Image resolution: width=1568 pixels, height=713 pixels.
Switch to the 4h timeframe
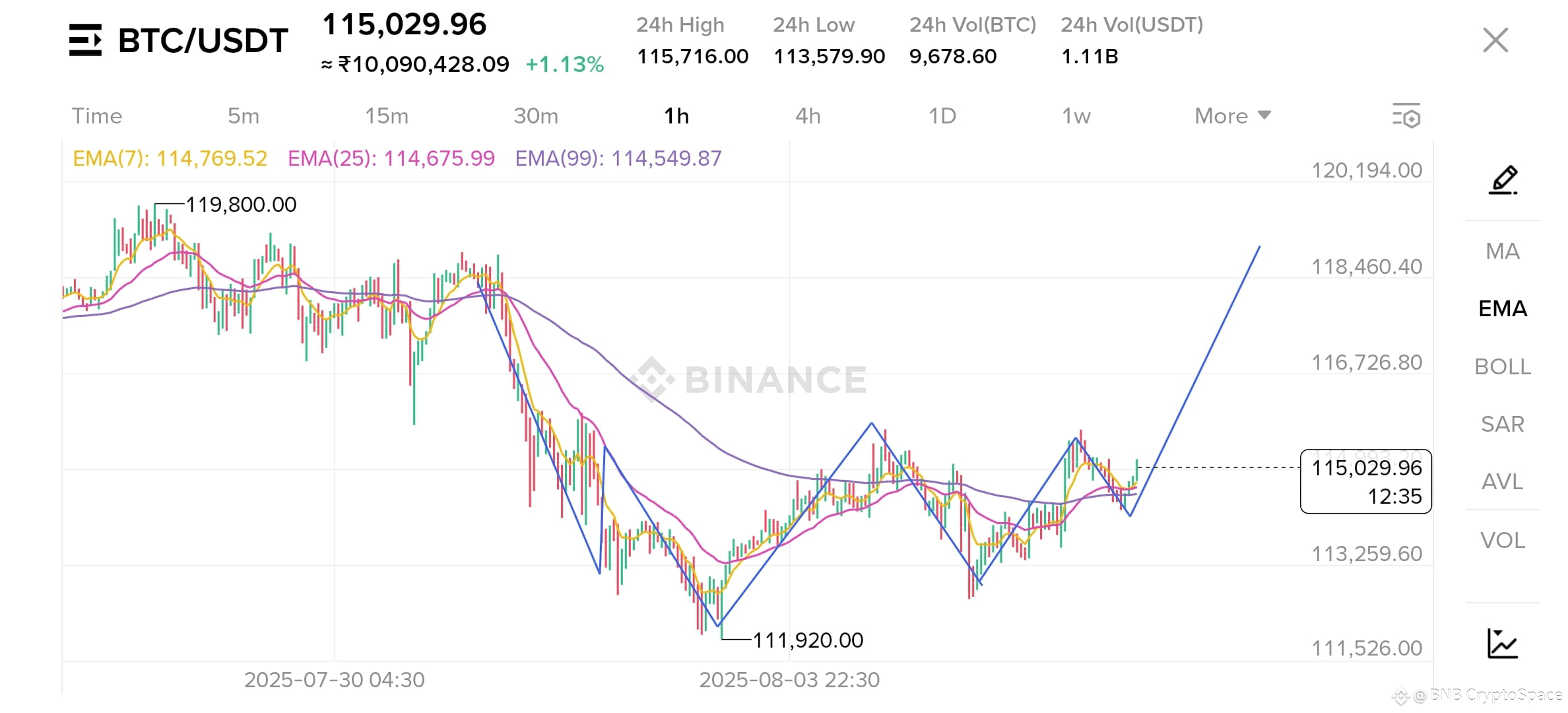(808, 116)
